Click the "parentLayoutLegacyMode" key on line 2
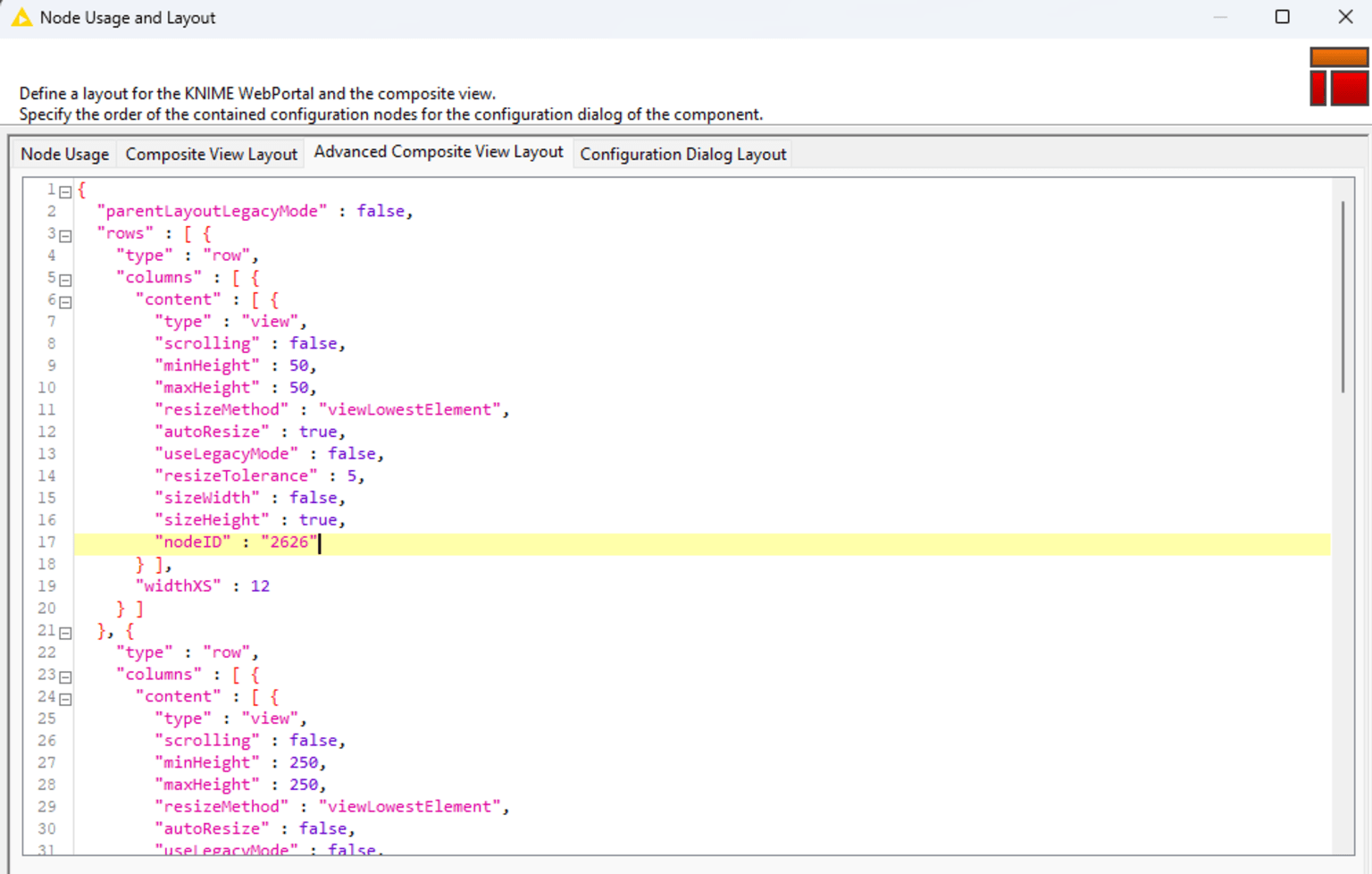1372x874 pixels. click(x=212, y=211)
